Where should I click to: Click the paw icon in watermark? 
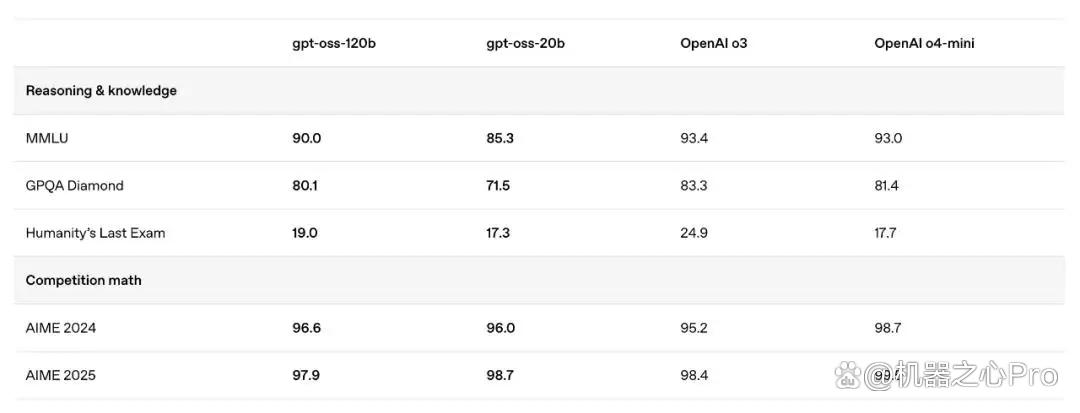coord(849,375)
